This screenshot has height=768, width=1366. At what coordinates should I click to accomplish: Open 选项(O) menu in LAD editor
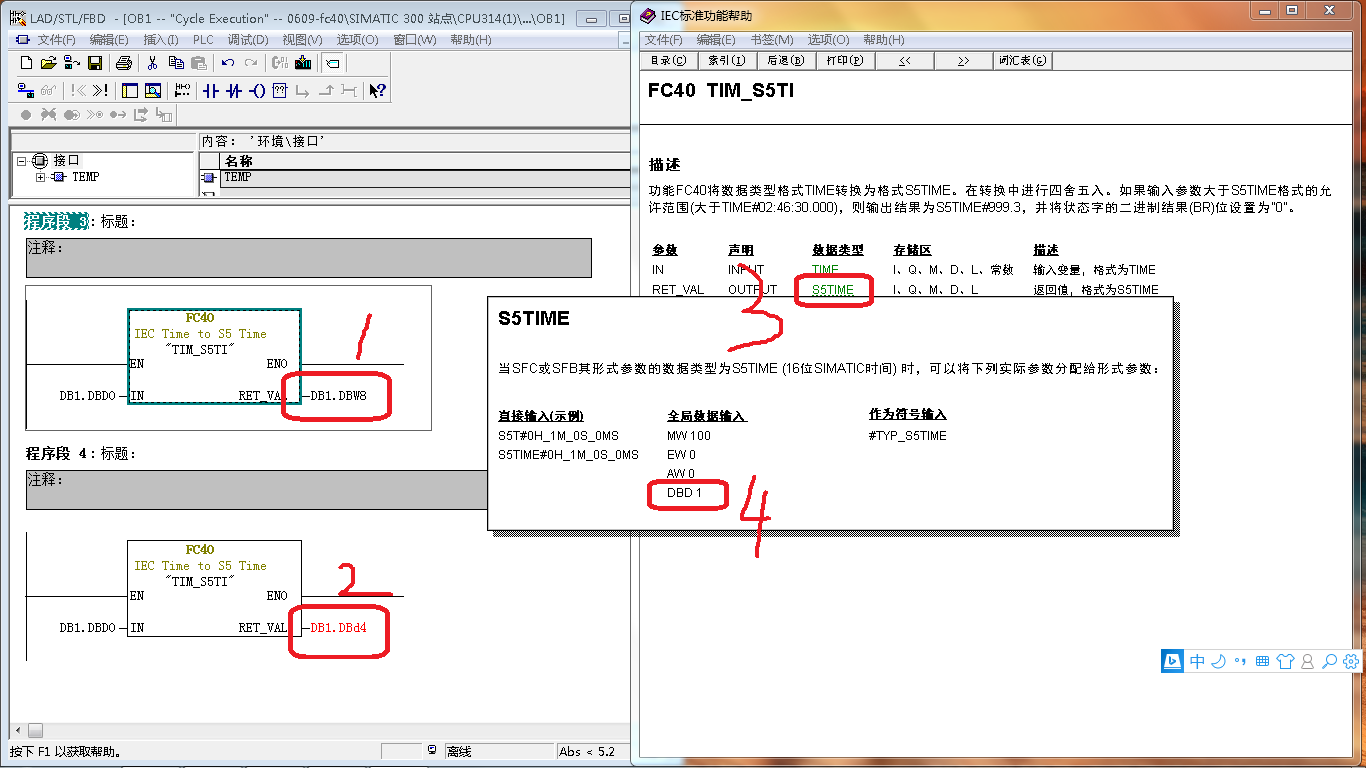(x=357, y=40)
